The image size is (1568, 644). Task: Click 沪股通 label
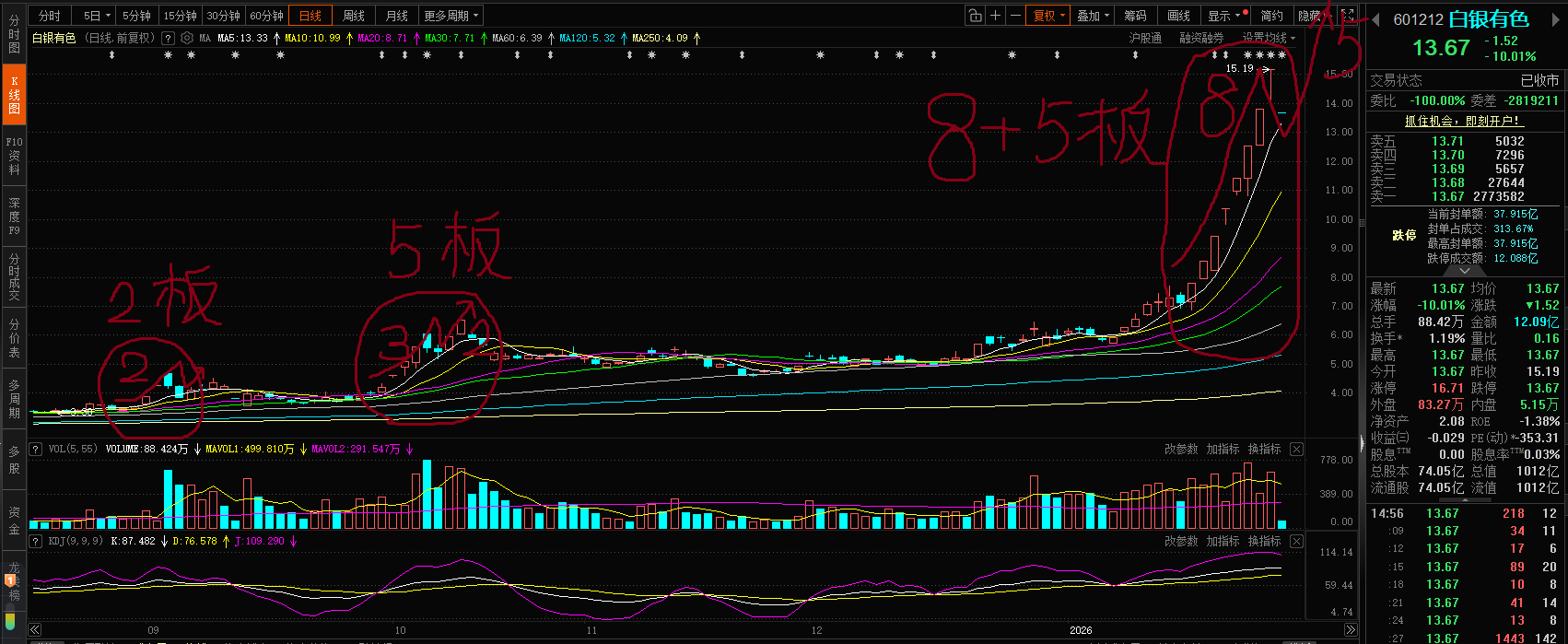[1145, 38]
